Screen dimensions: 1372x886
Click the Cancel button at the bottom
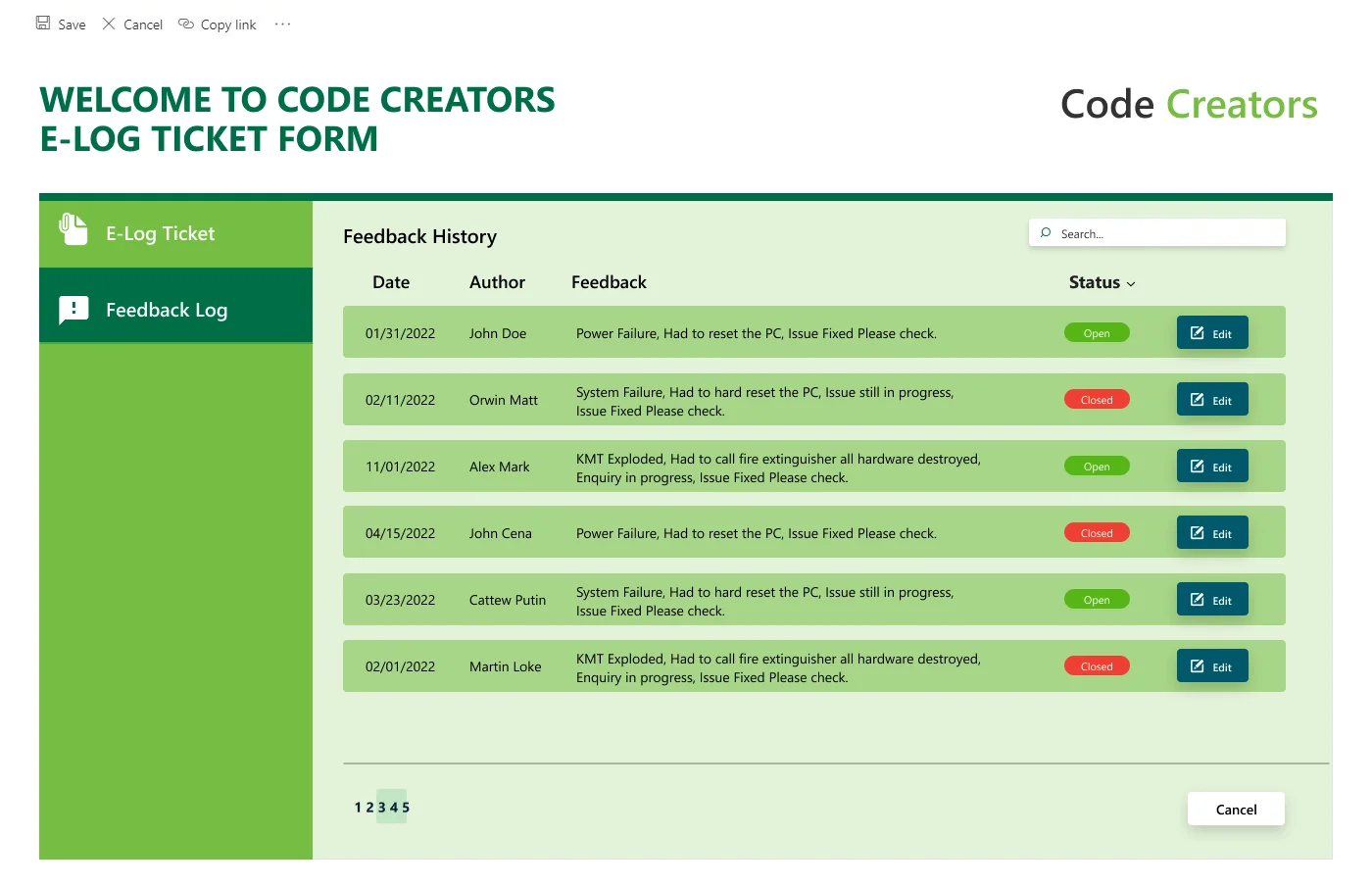1235,809
